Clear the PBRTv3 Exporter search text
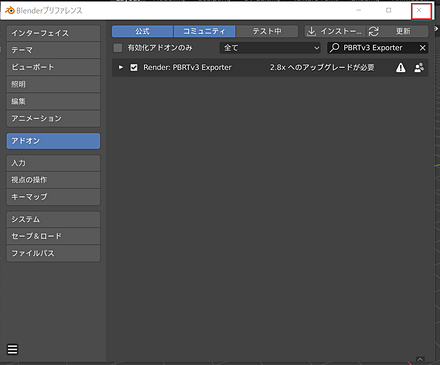The width and height of the screenshot is (440, 365). tap(422, 48)
